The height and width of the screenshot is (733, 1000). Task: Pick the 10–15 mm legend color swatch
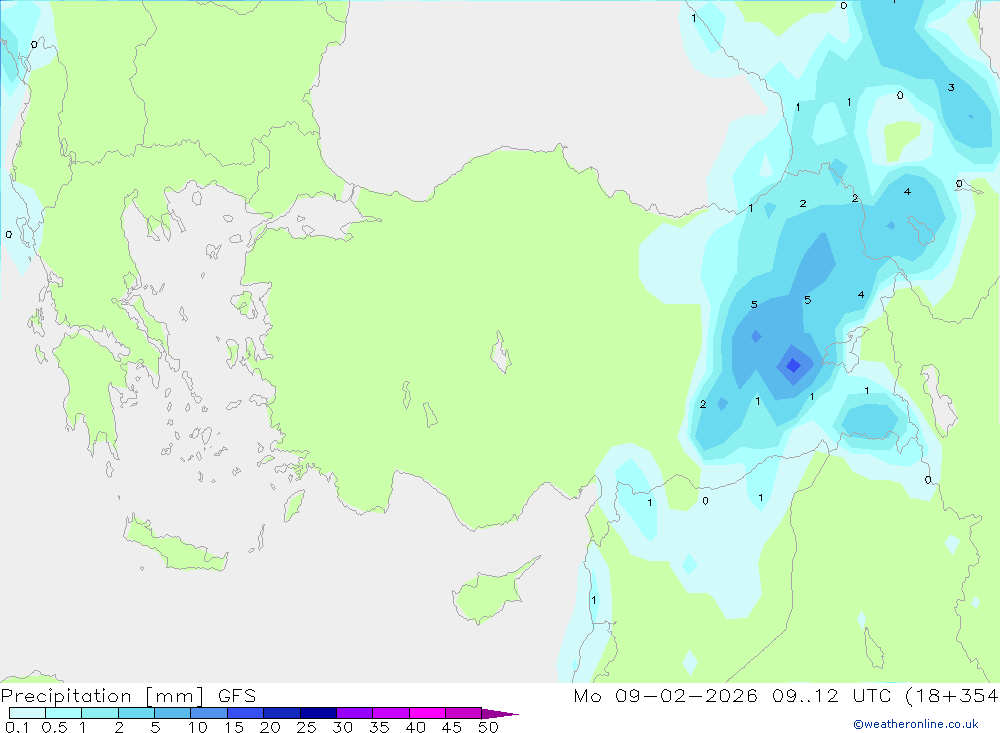[209, 713]
